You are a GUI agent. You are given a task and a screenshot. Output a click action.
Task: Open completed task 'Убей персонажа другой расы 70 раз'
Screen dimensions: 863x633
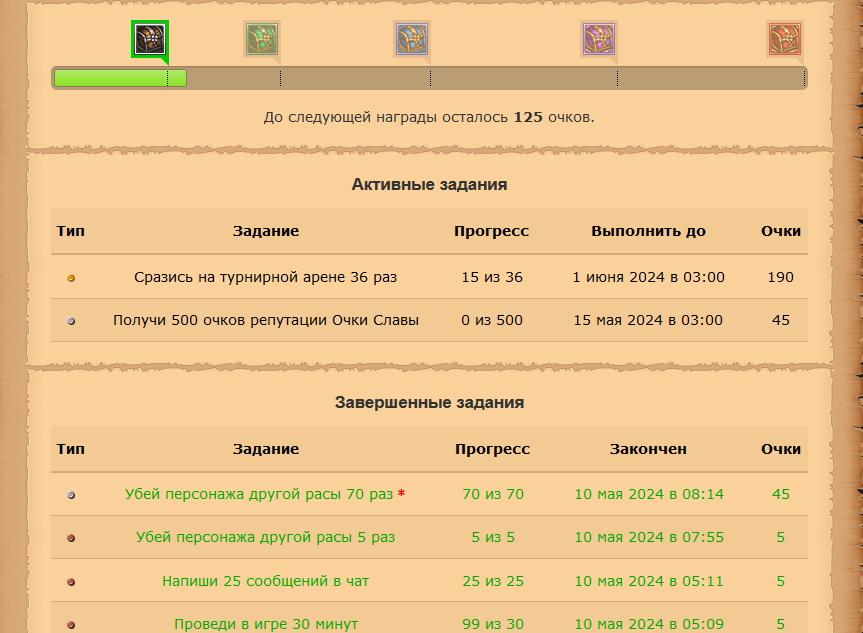(259, 494)
